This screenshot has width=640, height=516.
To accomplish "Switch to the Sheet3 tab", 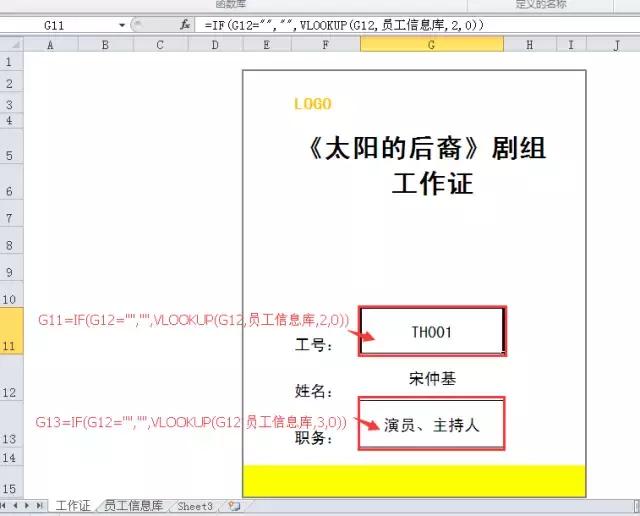I will pyautogui.click(x=195, y=506).
